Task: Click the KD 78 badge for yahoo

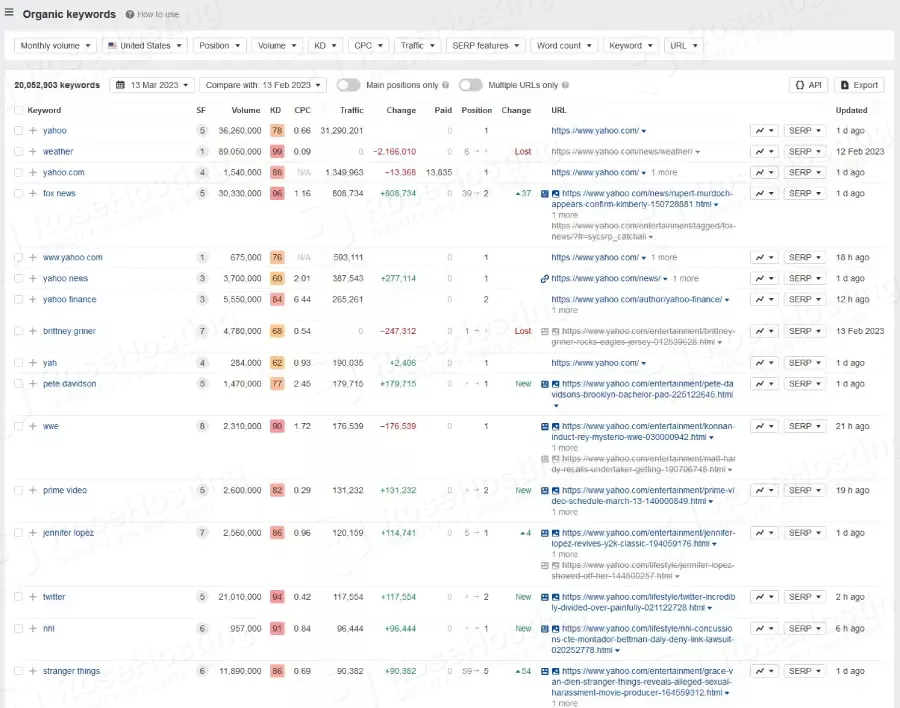Action: (277, 130)
